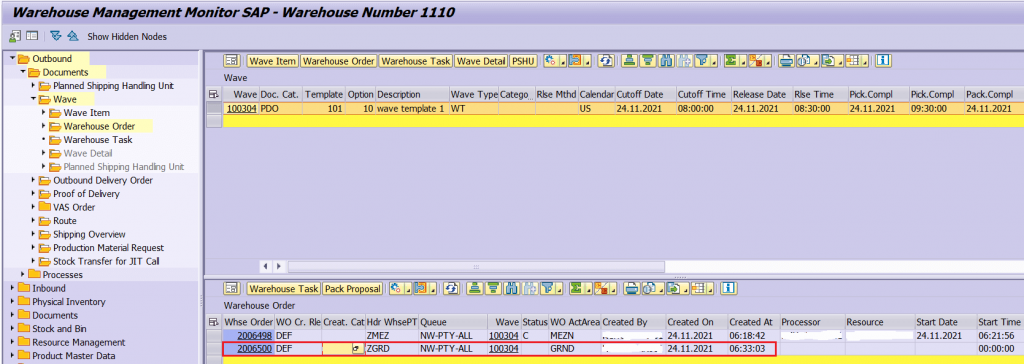Click Details icon in Warehouse Order toolbar
This screenshot has height=364, width=1024.
231,288
